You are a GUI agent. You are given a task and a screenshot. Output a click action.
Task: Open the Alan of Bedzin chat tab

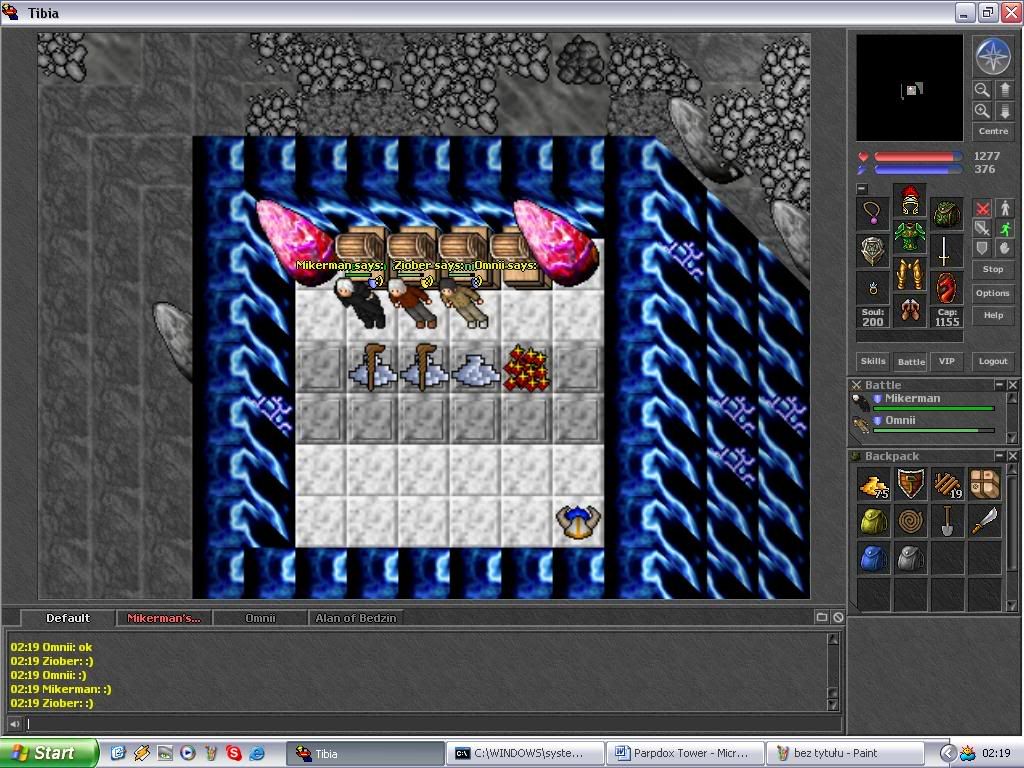[x=356, y=618]
